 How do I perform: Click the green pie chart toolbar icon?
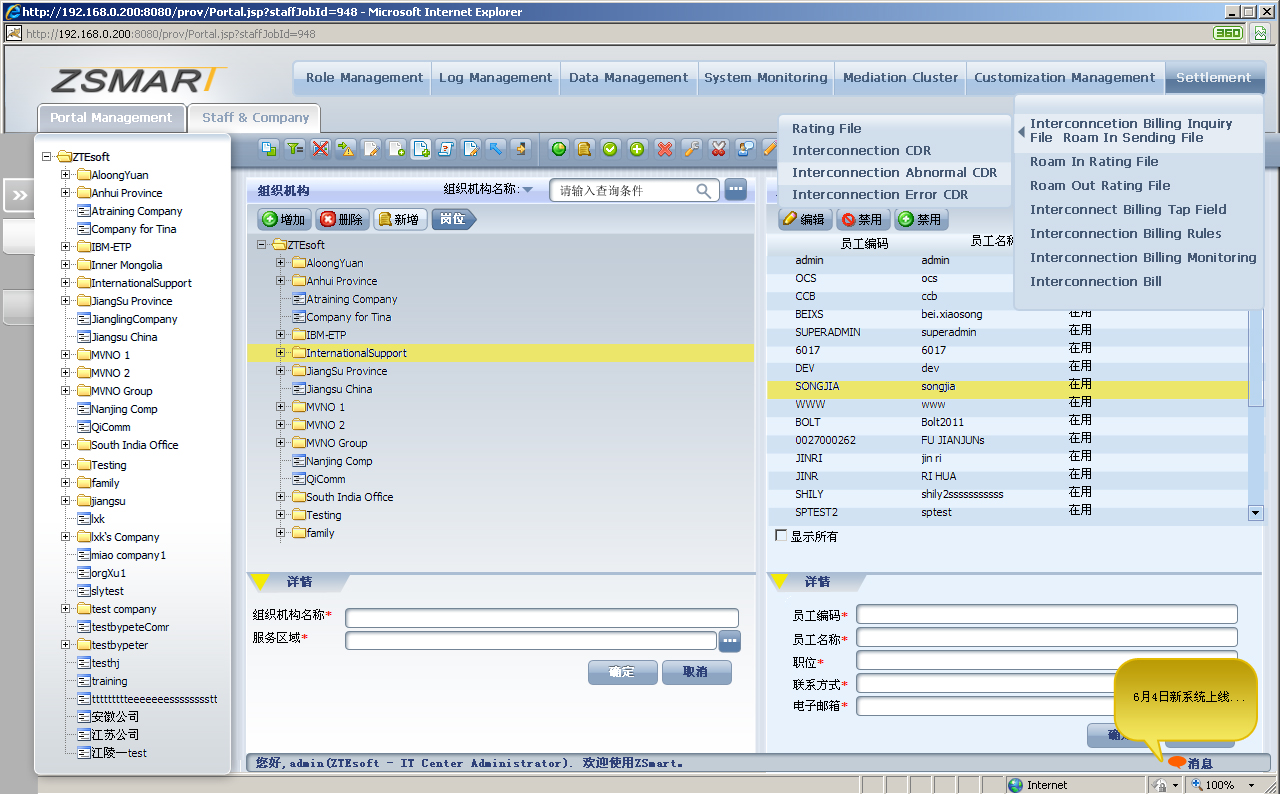click(x=558, y=149)
